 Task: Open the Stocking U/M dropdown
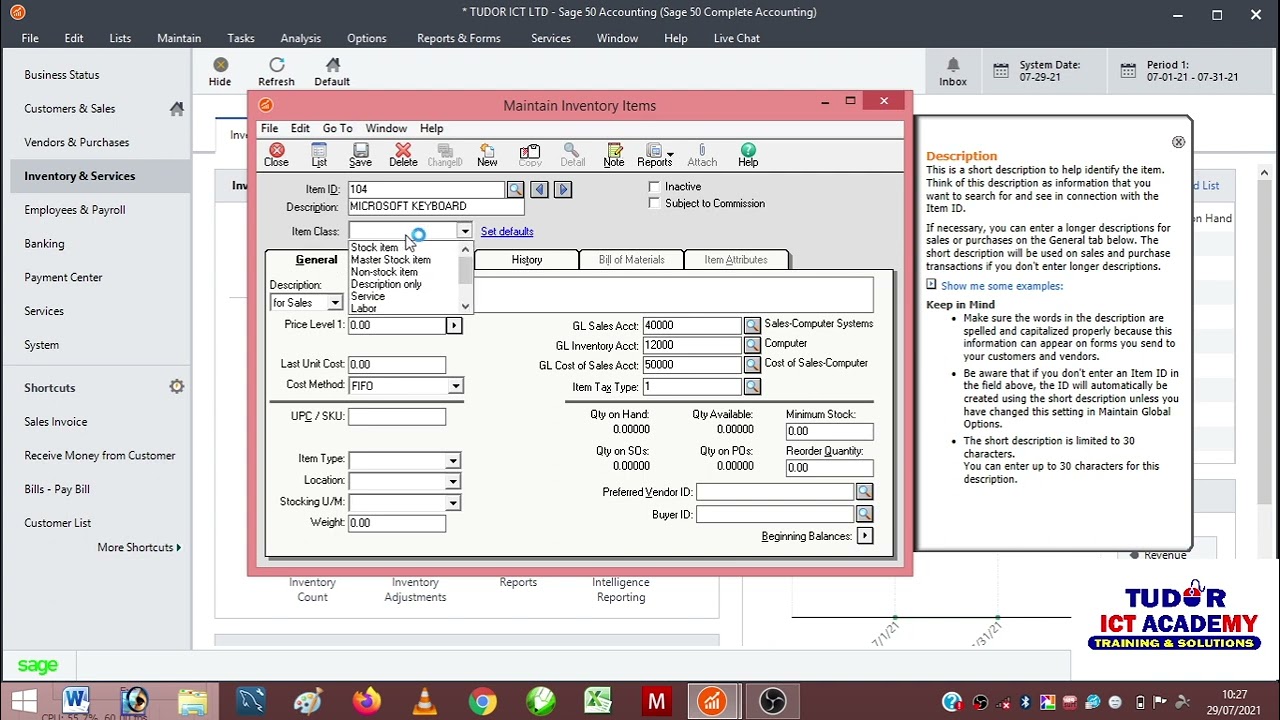(452, 503)
